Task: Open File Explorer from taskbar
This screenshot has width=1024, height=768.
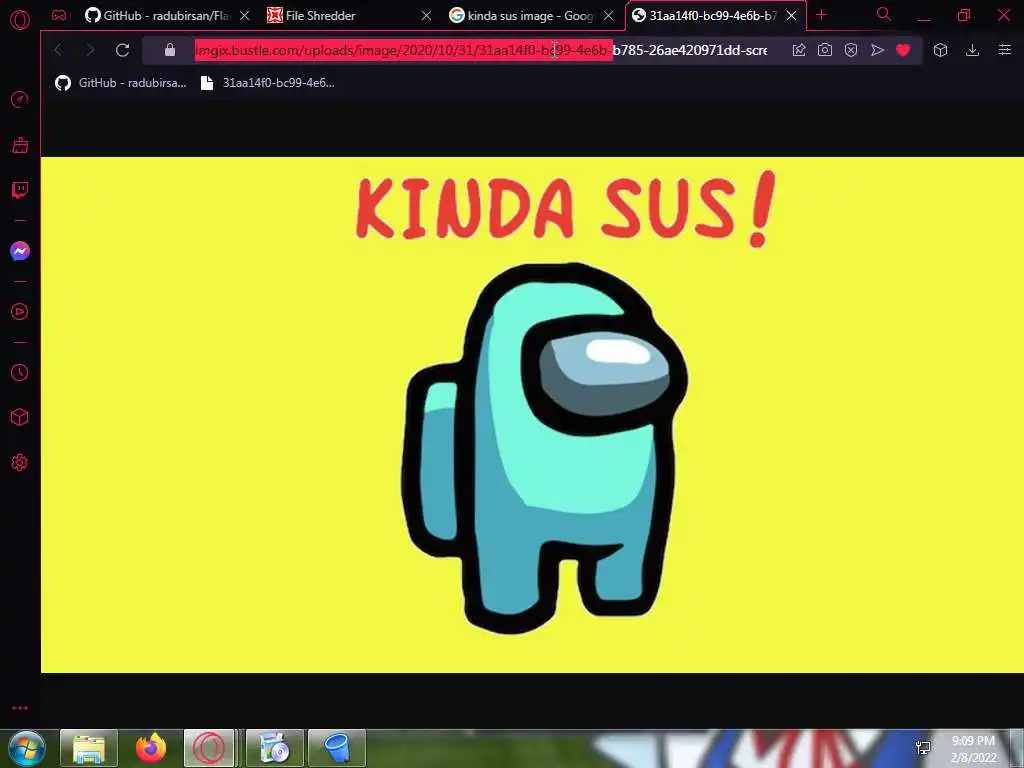Action: 89,748
